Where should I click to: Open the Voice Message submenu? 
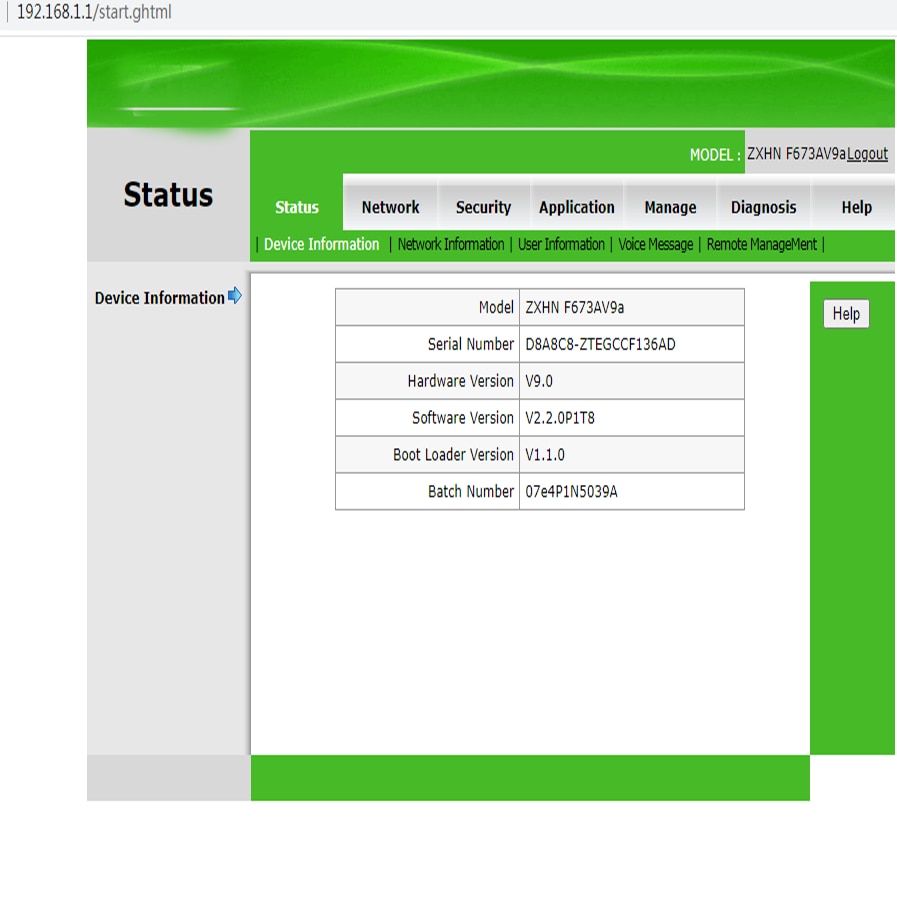pyautogui.click(x=656, y=244)
